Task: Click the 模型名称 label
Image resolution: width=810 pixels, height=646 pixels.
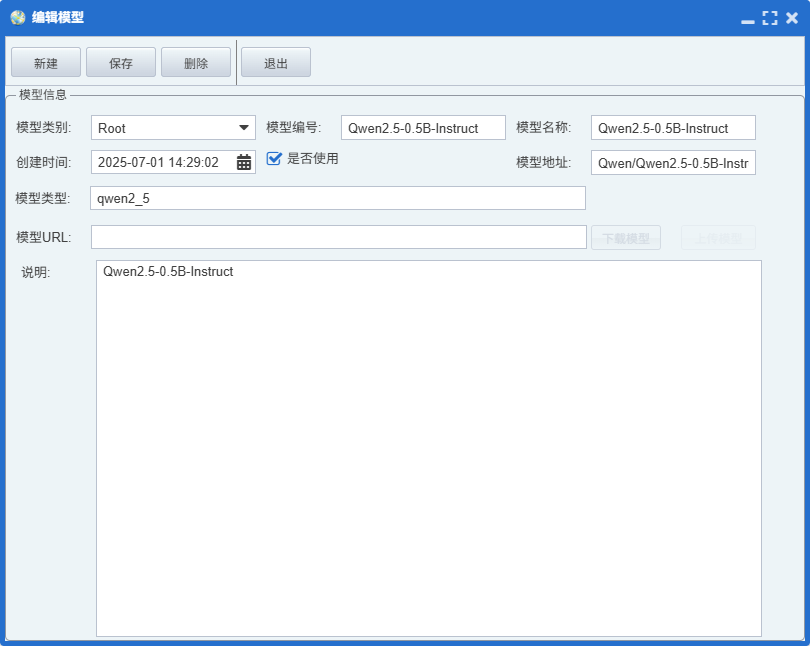Action: click(544, 128)
